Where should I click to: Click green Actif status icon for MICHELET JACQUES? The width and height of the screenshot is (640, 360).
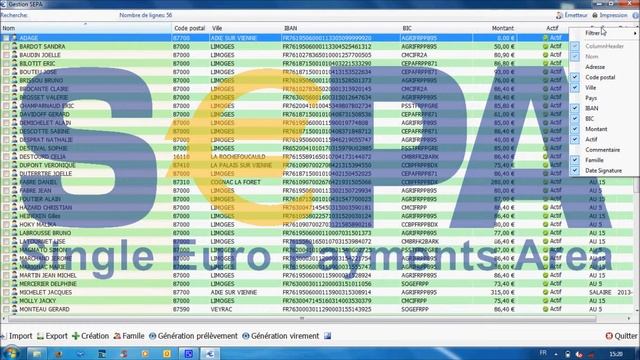click(x=545, y=292)
